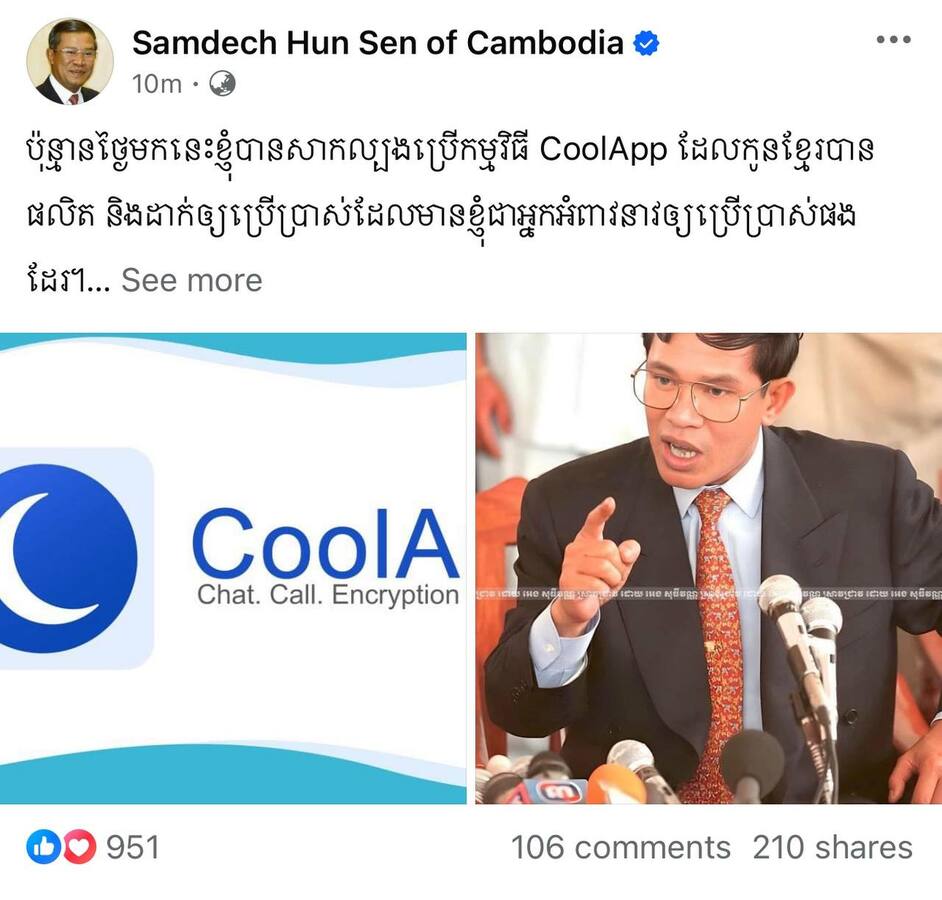Open the press conference photo of the man pointing

click(708, 568)
